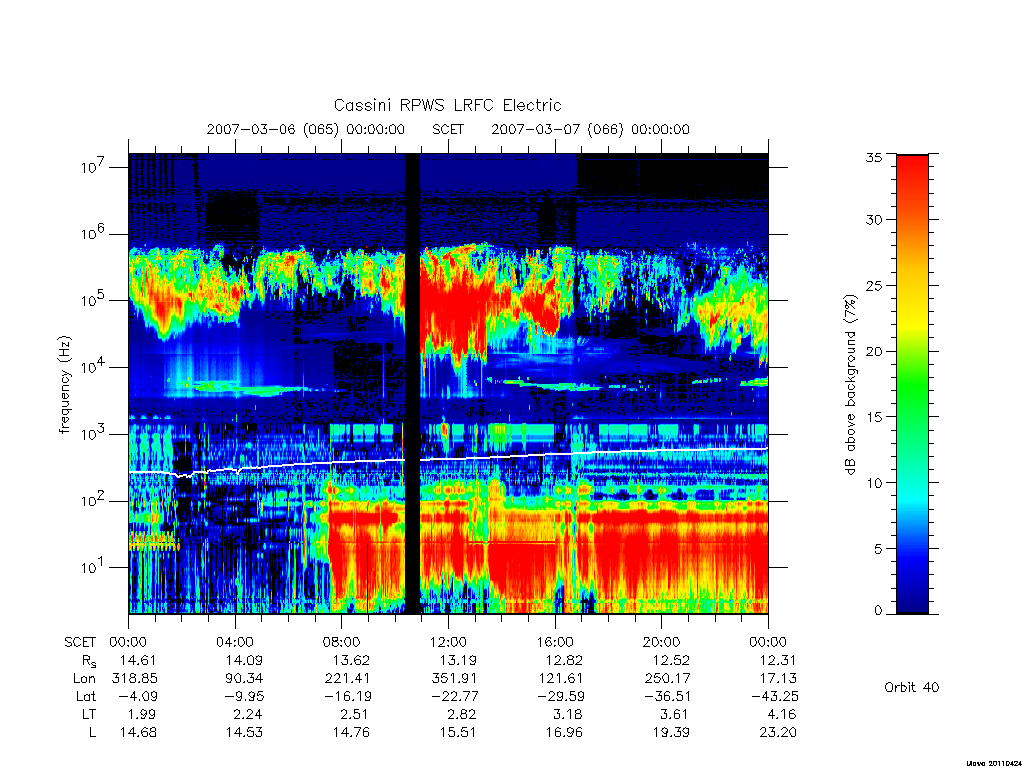Image resolution: width=1024 pixels, height=768 pixels.
Task: Select the longitude value 318.85
Action: tap(135, 679)
